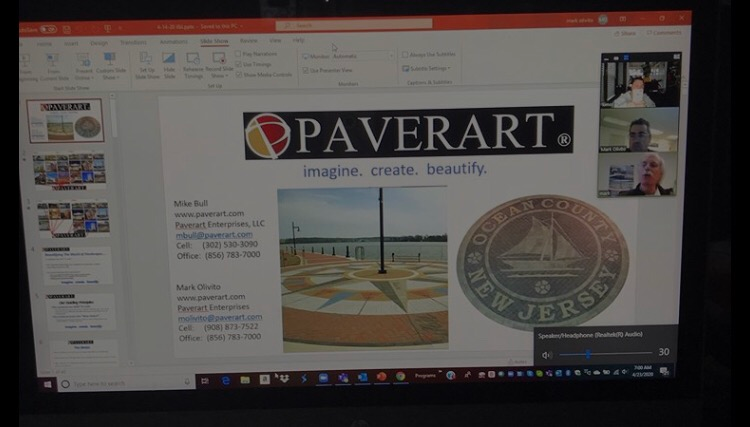
Task: Click ribbon display options icon
Action: (623, 20)
